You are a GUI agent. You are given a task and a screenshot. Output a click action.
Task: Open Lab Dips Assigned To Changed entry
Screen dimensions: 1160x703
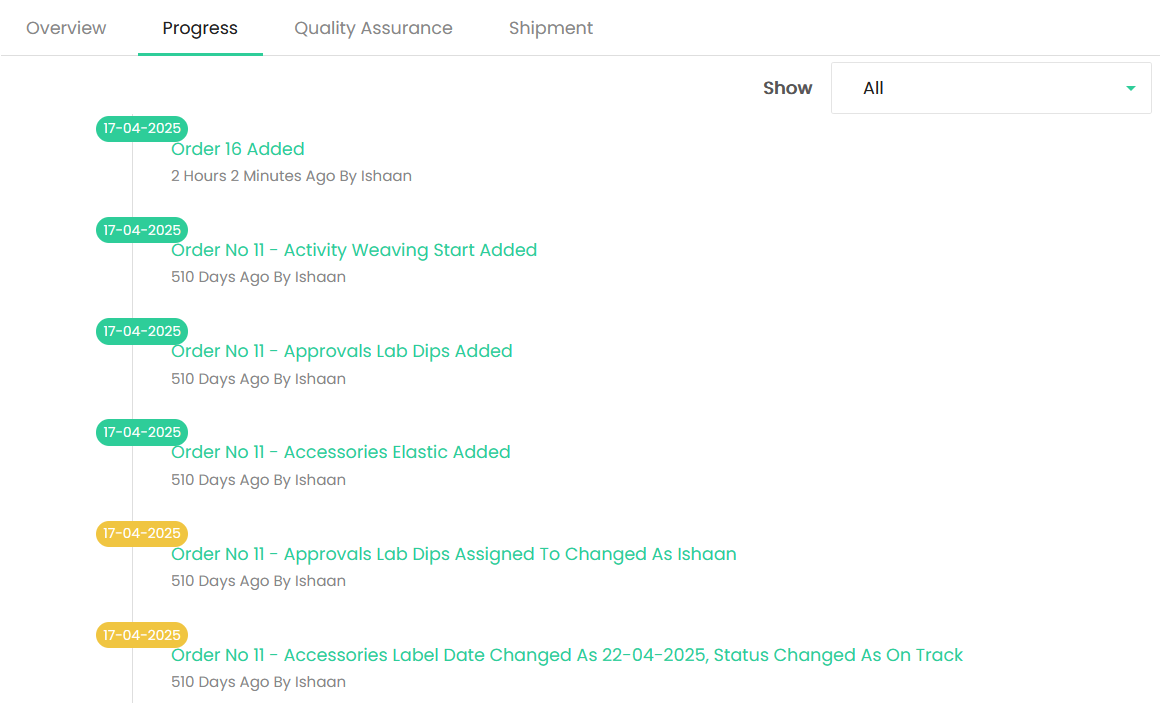click(453, 554)
